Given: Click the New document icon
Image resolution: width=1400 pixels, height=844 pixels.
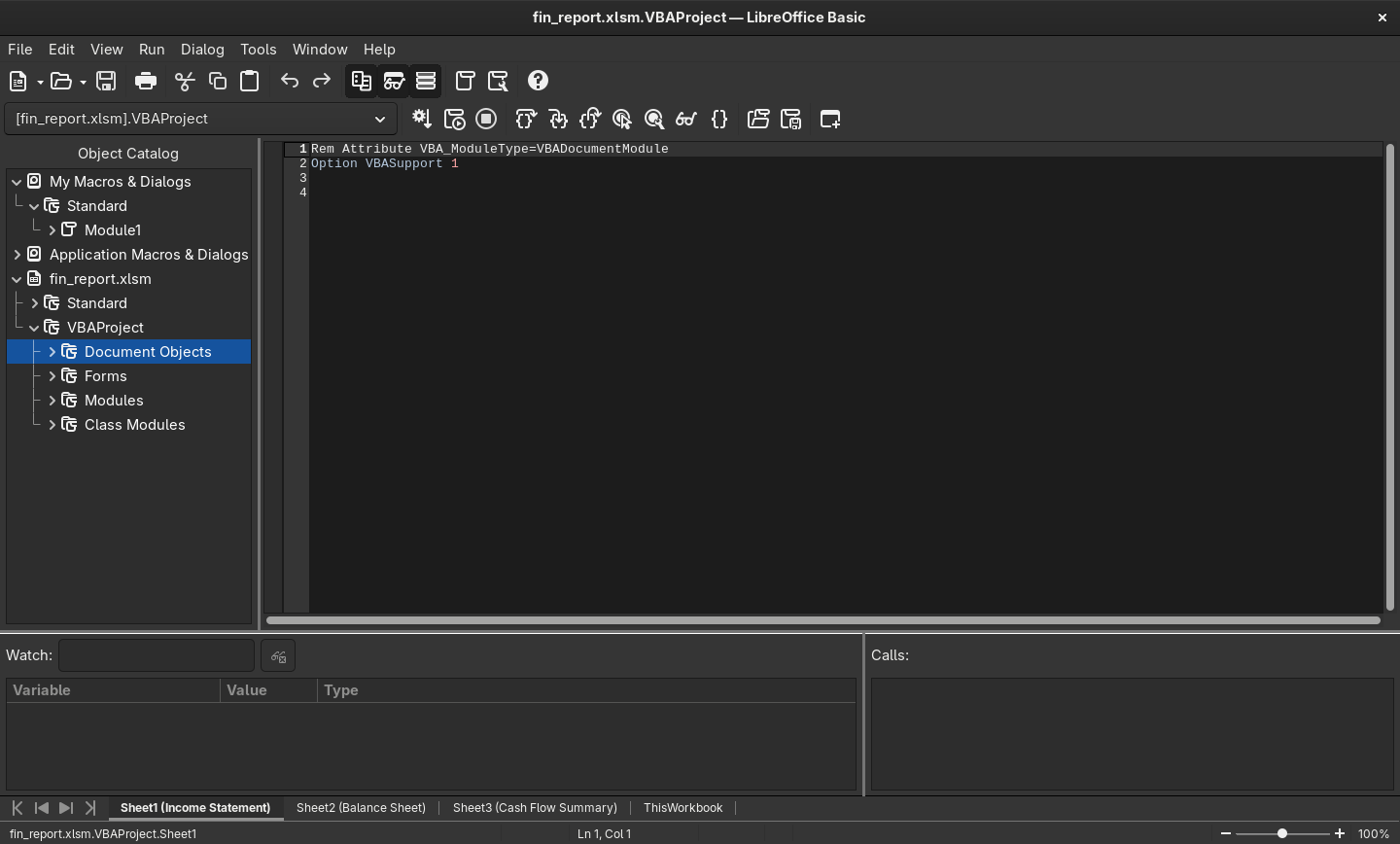Looking at the screenshot, I should pyautogui.click(x=18, y=81).
